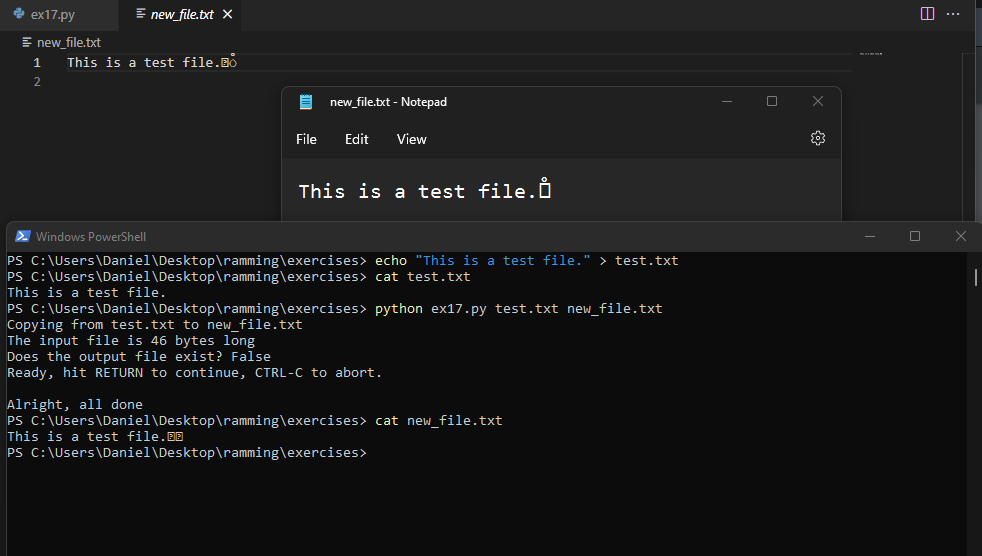Close the new_file.txt editor tab
The height and width of the screenshot is (556, 982).
pyautogui.click(x=227, y=15)
